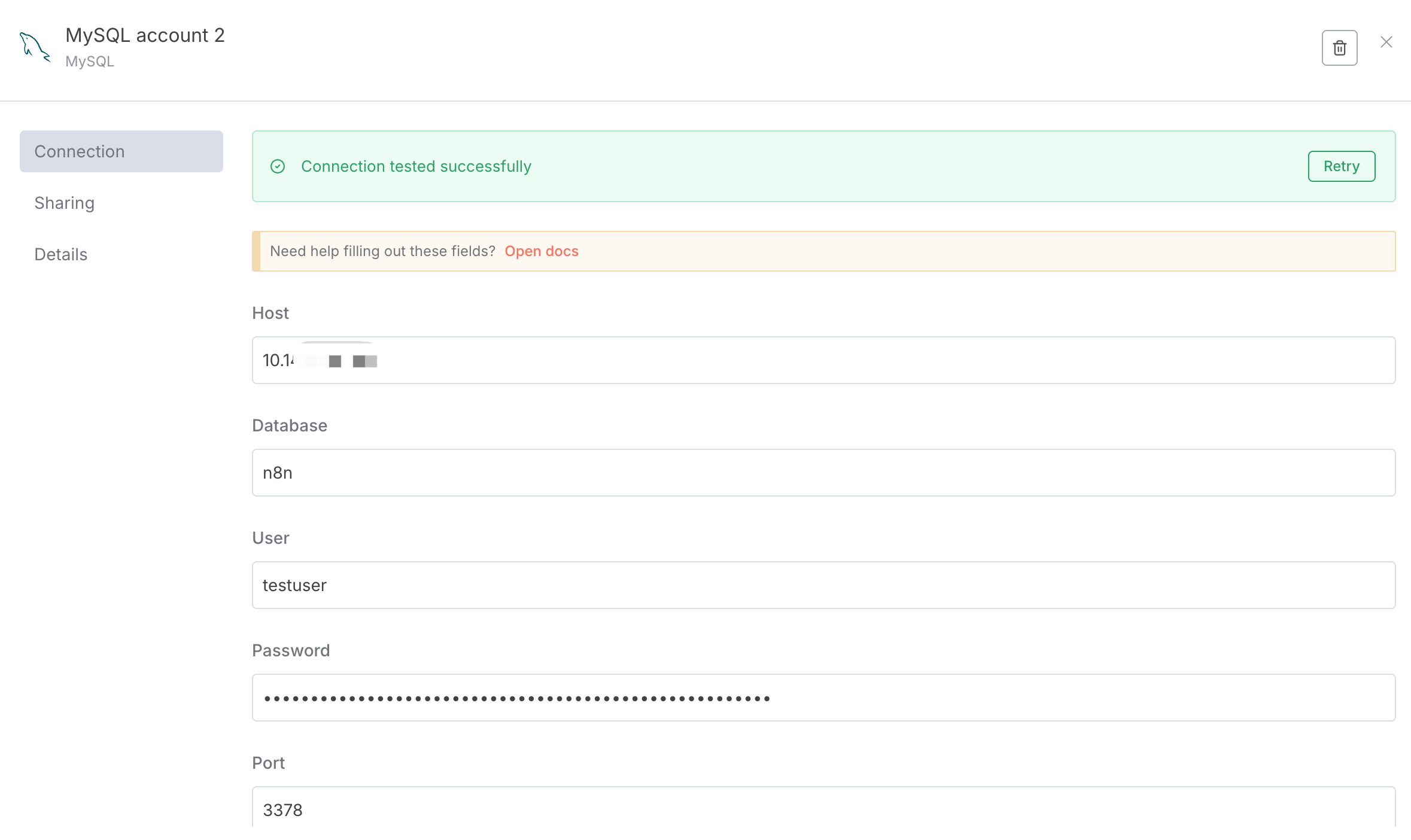Click the MySQL dolphin logo icon

[x=35, y=47]
